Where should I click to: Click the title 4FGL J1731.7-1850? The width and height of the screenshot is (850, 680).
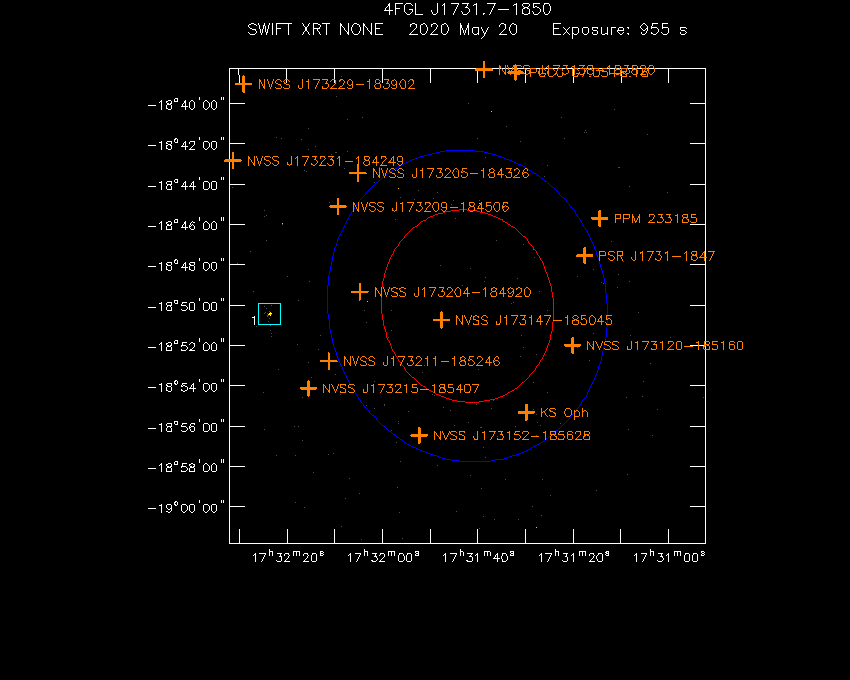pos(467,9)
